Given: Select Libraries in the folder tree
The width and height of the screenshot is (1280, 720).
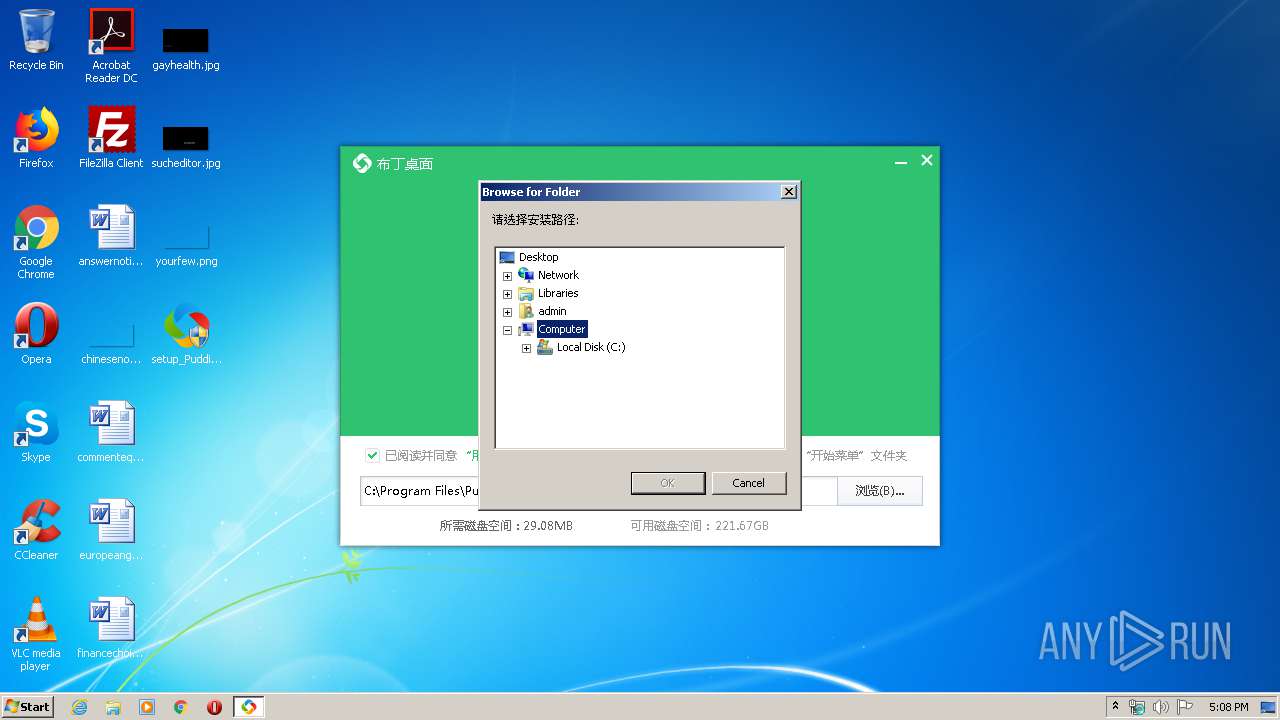Looking at the screenshot, I should tap(558, 293).
